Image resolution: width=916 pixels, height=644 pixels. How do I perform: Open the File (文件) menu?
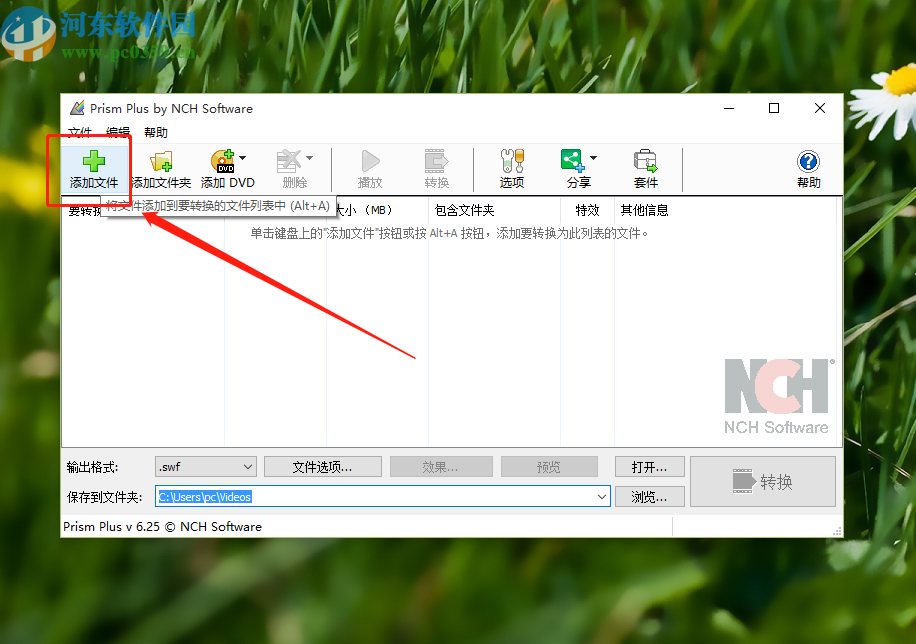80,133
